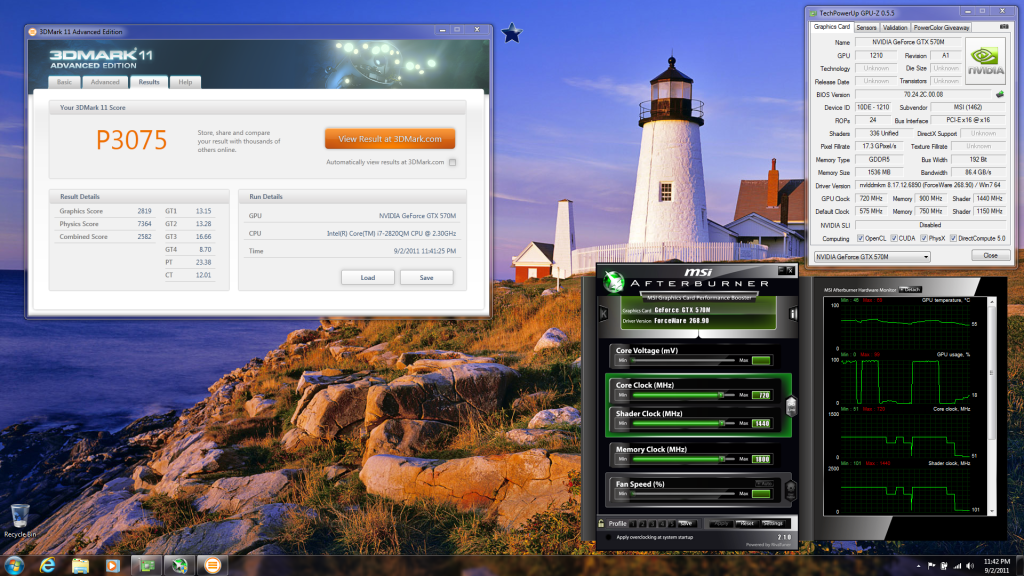Viewport: 1024px width, 576px height.
Task: Detach the Afterburner hardware monitor
Action: pos(910,289)
